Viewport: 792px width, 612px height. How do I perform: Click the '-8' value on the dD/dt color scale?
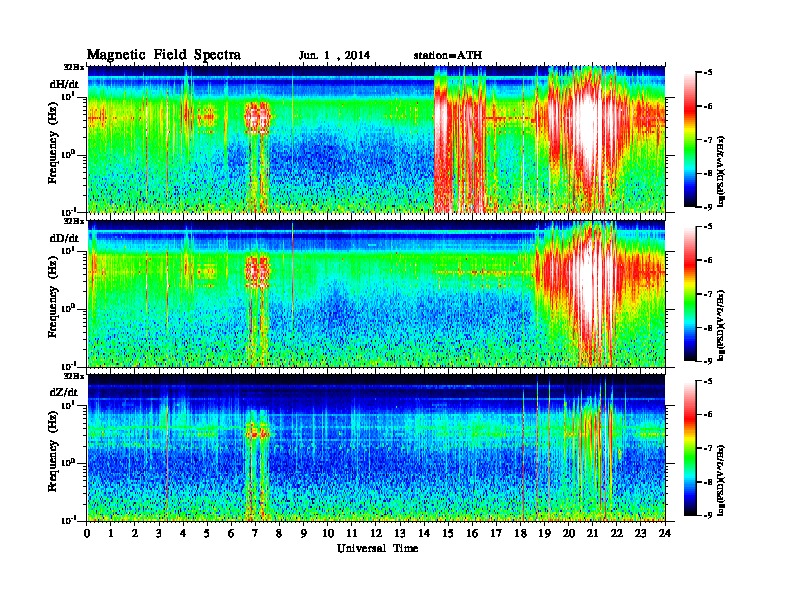[708, 328]
